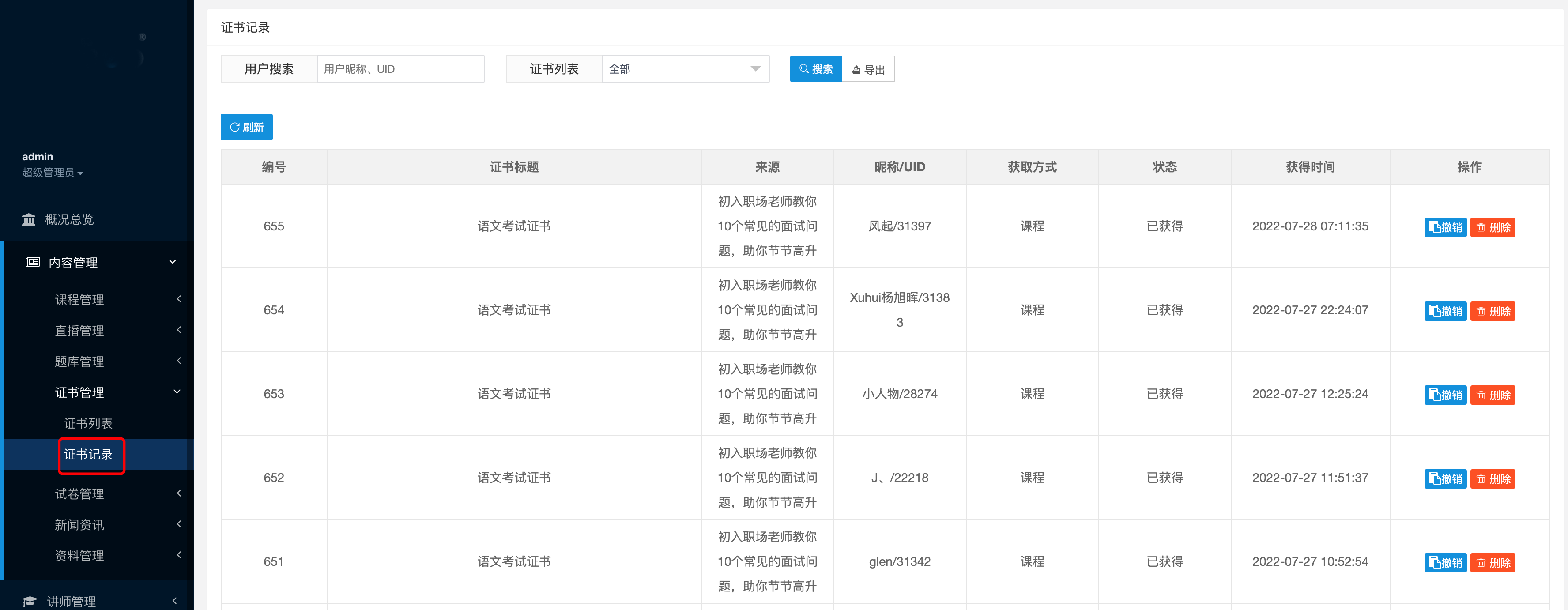Click user cell 小人物/28274
Screen dimensions: 1568x610
(x=900, y=394)
